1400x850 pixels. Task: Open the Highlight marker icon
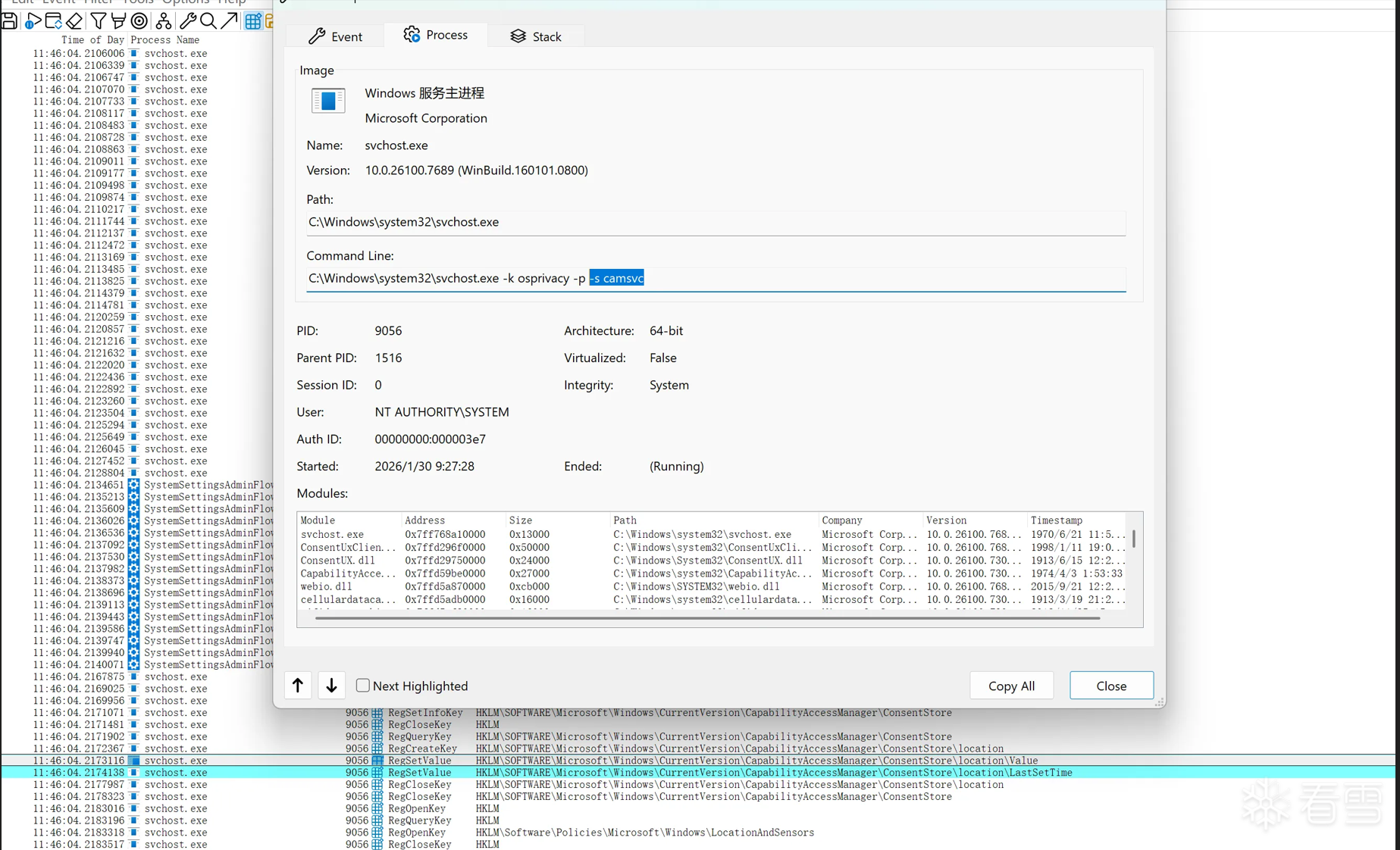[x=118, y=21]
